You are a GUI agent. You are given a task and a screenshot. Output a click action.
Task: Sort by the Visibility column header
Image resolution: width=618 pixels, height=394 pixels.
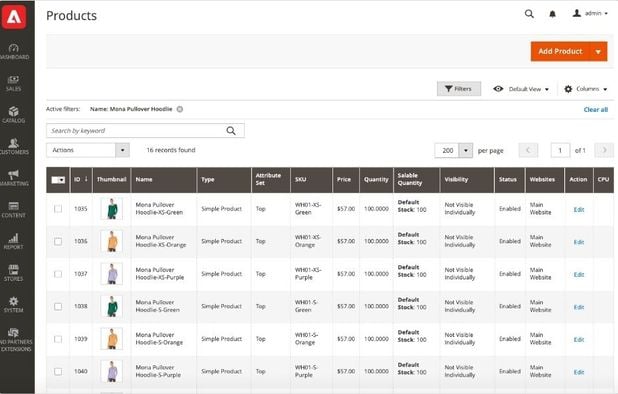tap(467, 179)
